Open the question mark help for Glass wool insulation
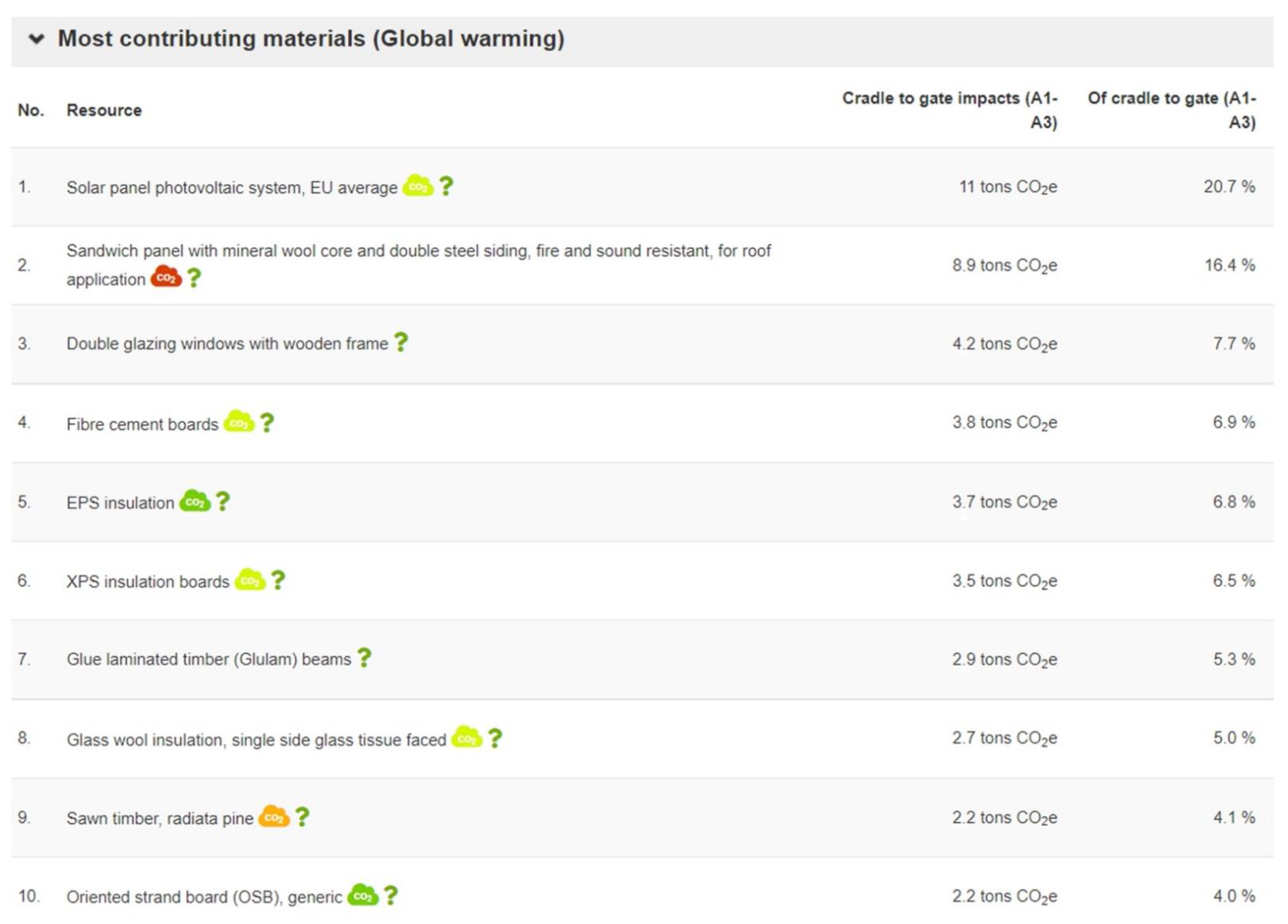The image size is (1288, 924). coord(495,738)
